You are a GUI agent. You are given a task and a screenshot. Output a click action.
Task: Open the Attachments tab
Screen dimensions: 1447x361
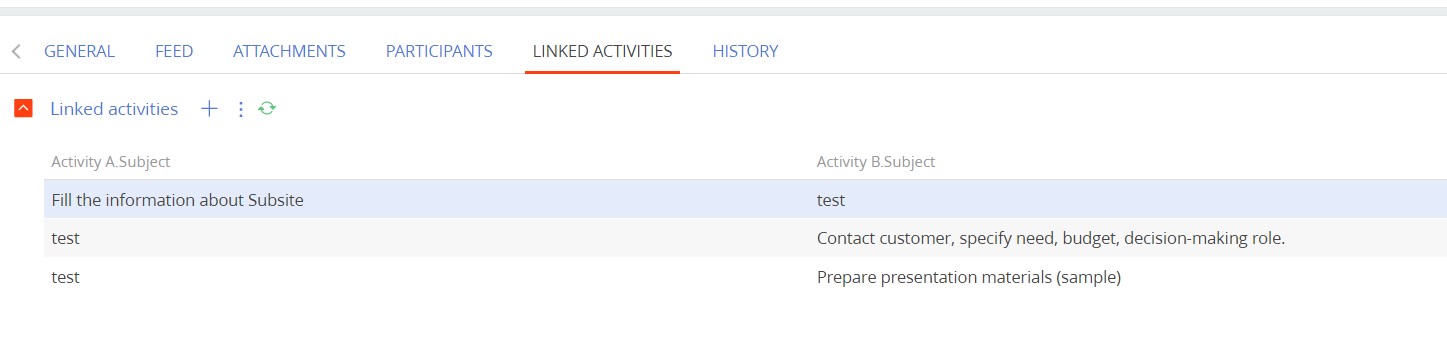289,51
